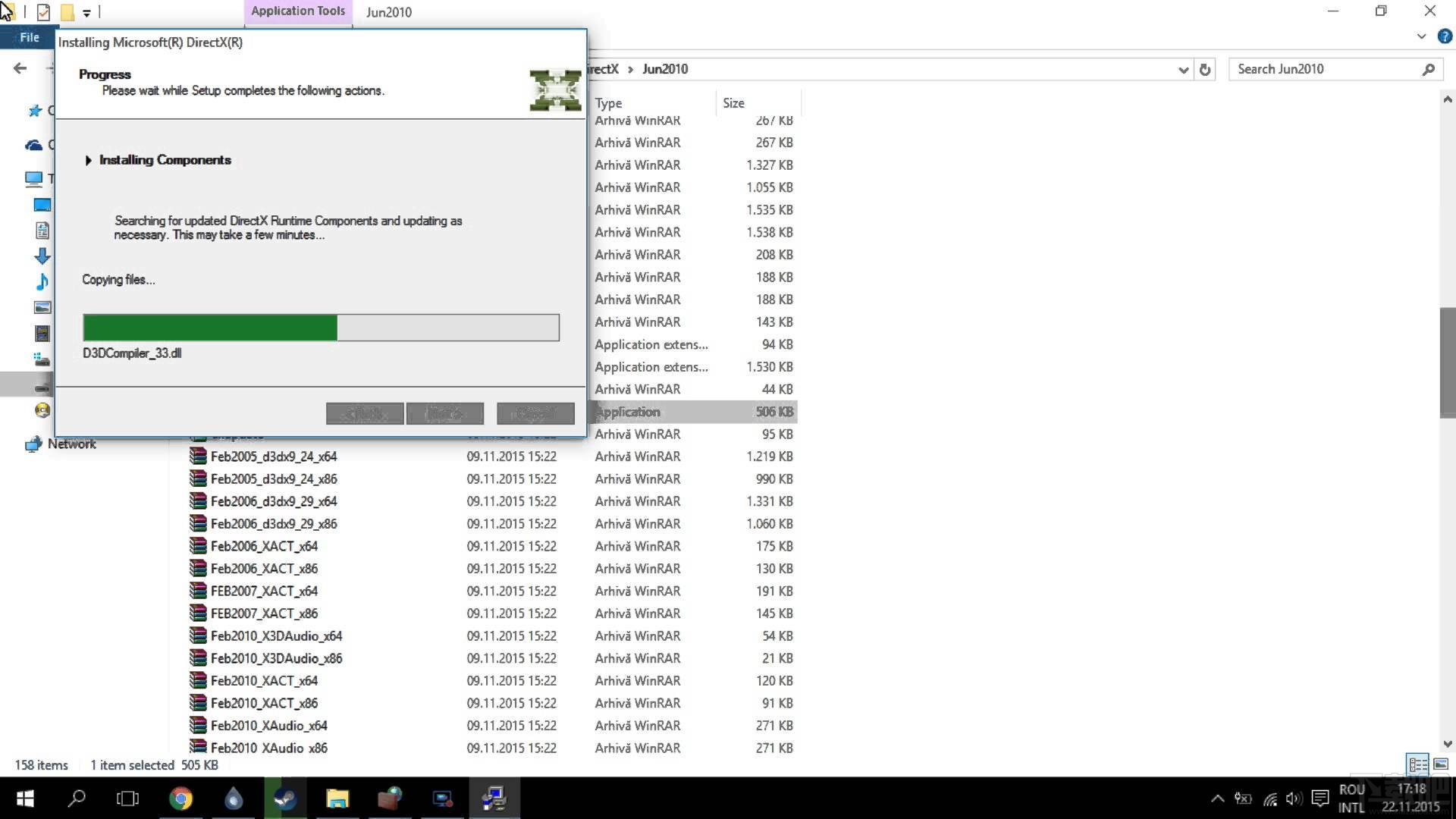Image resolution: width=1456 pixels, height=819 pixels.
Task: Select the Application Tools menu tab
Action: point(297,11)
